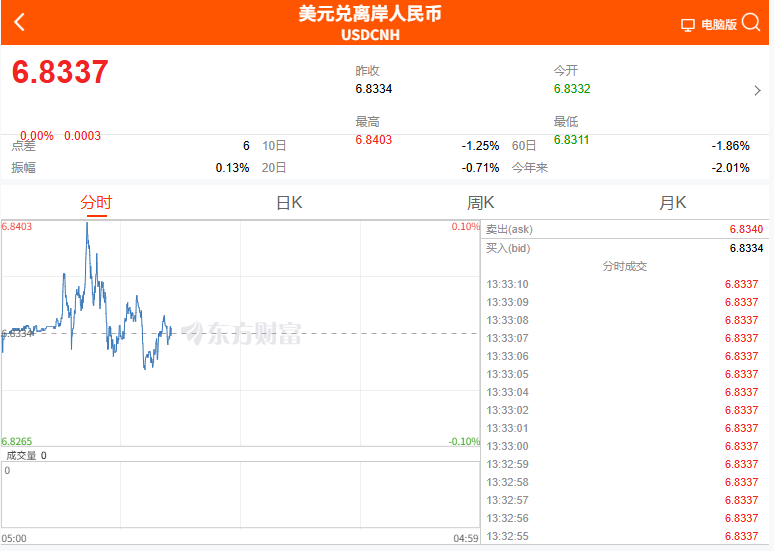Switch to the 电脑版 desktop version

[718, 25]
